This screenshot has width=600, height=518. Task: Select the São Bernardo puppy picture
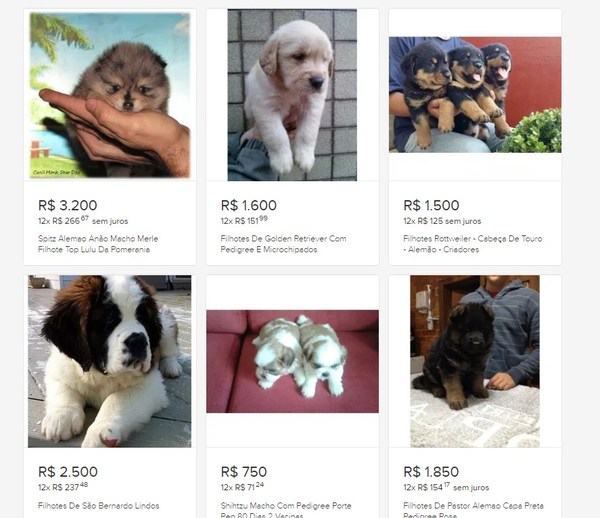110,361
